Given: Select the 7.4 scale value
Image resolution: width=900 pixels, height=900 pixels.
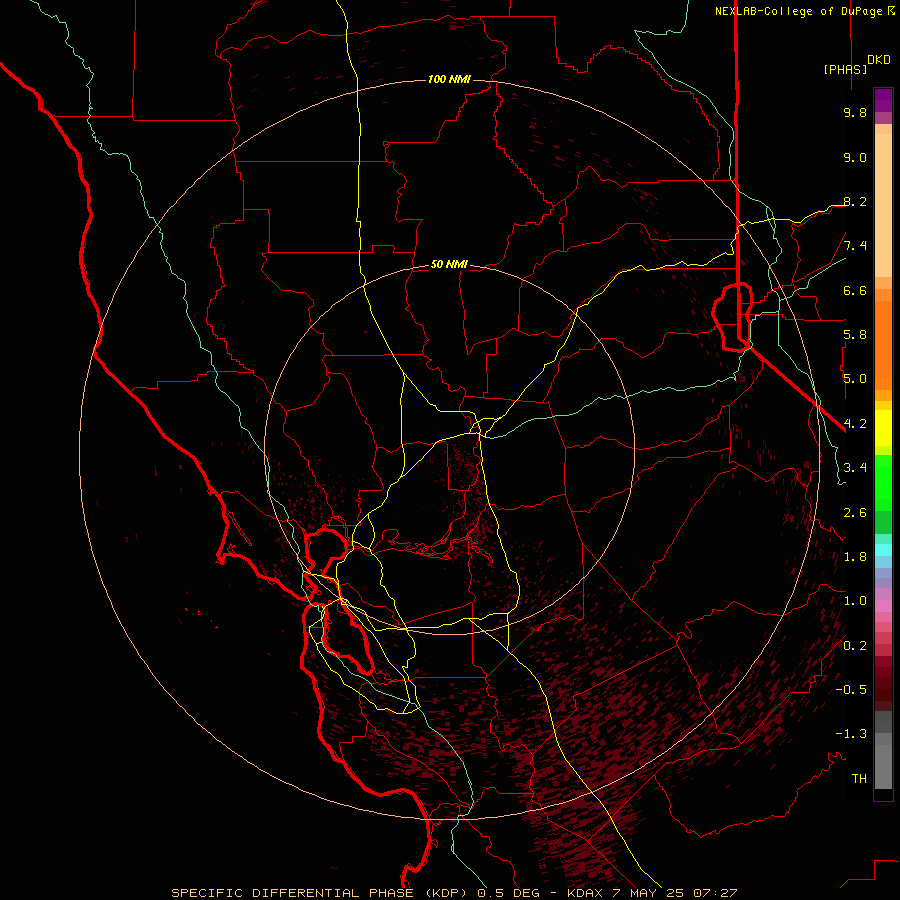Looking at the screenshot, I should 855,246.
